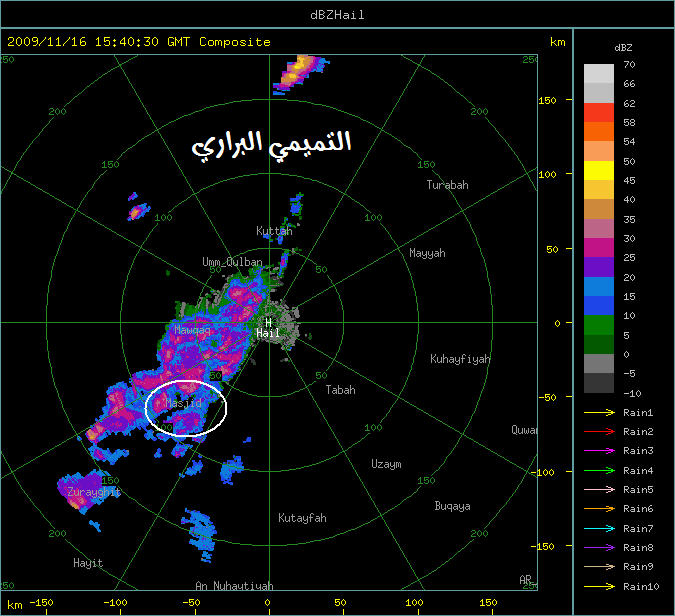Click the red Rain2 arrow icon

tap(599, 431)
